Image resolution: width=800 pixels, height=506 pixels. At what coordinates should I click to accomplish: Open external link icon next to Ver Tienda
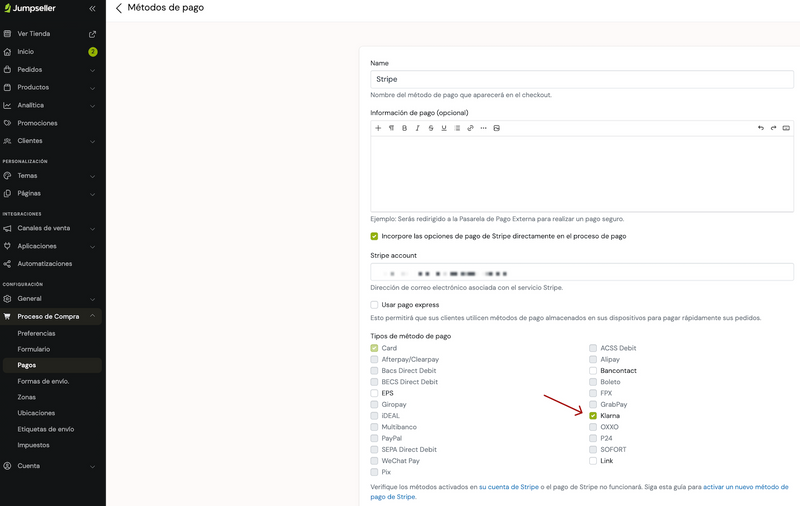(x=92, y=34)
